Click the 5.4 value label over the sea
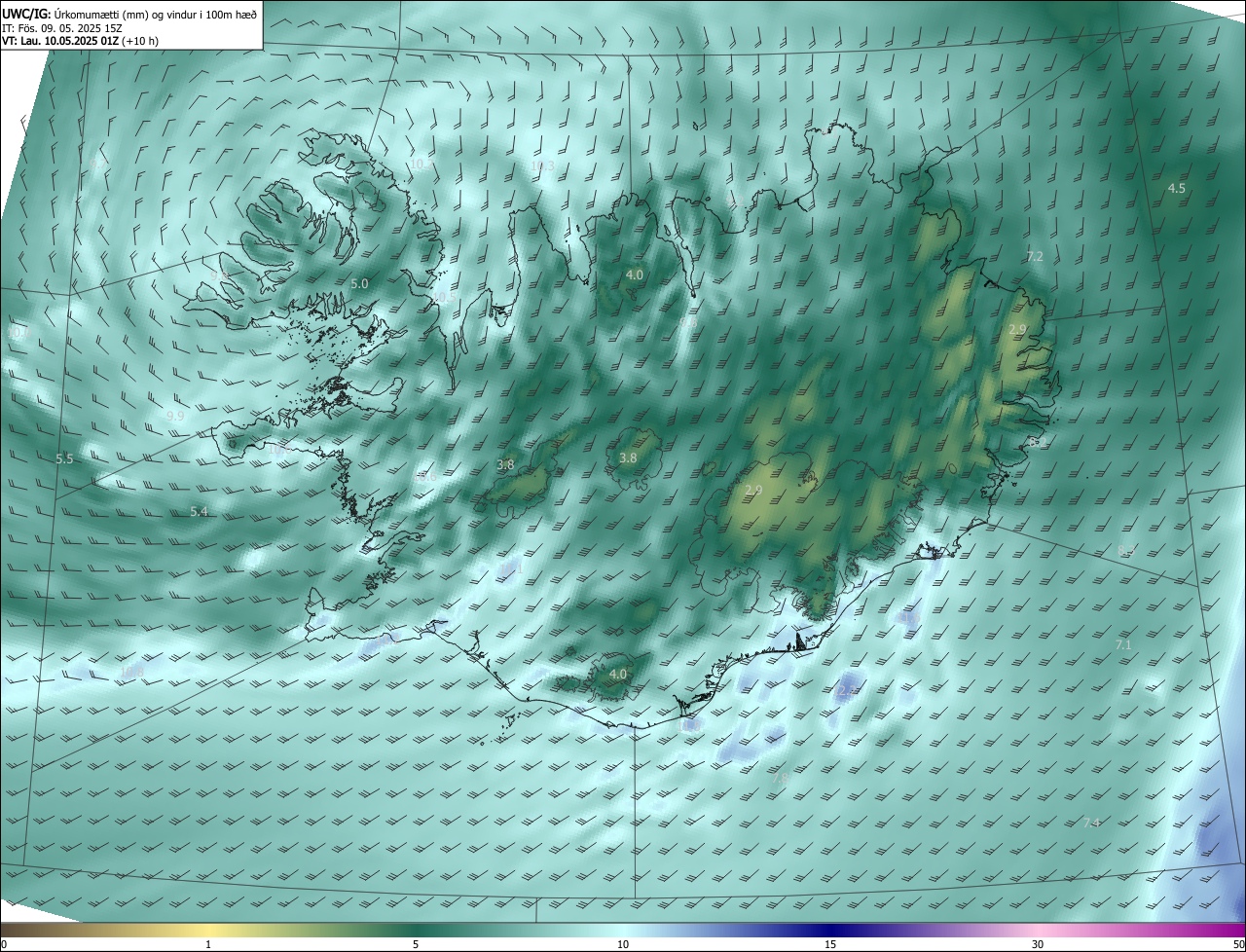The width and height of the screenshot is (1246, 952). (199, 511)
